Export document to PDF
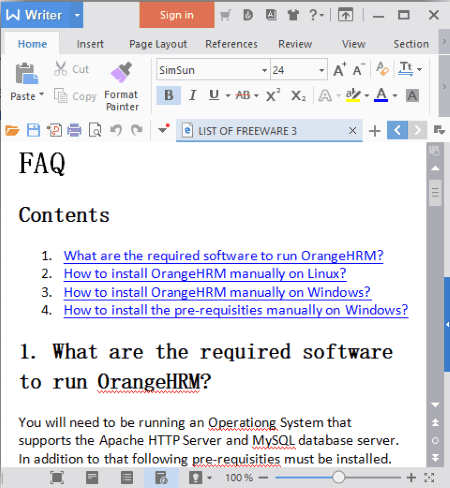Image resolution: width=450 pixels, height=488 pixels. coord(54,130)
